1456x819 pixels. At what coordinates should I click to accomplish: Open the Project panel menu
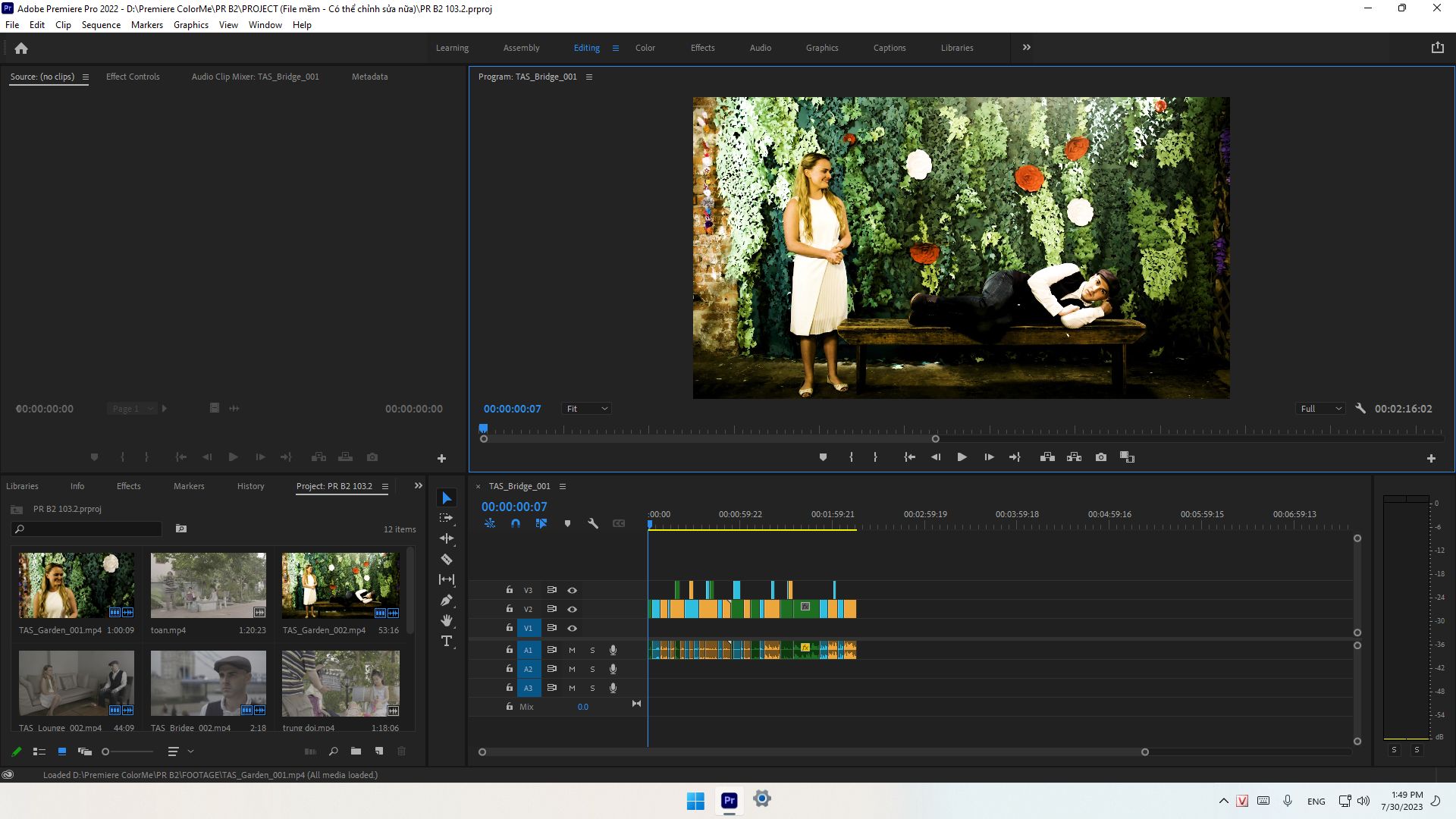[x=385, y=486]
